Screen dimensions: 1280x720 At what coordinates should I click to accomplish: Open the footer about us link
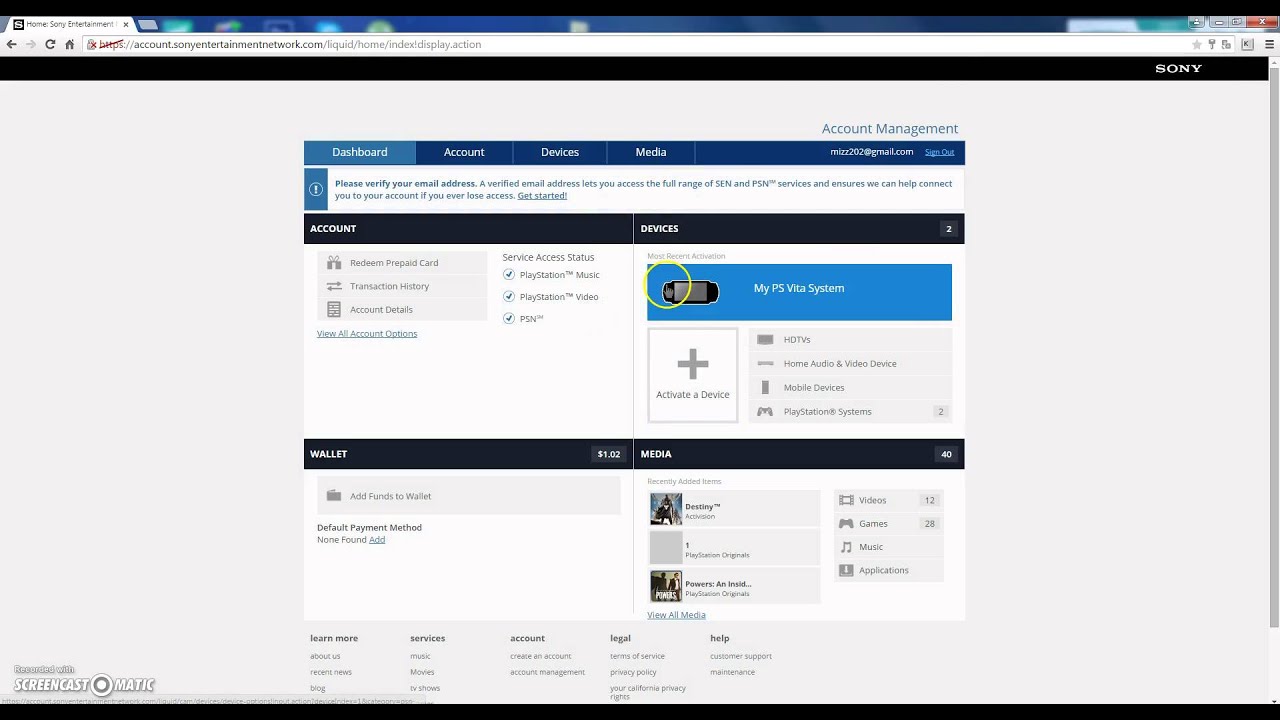click(x=325, y=656)
